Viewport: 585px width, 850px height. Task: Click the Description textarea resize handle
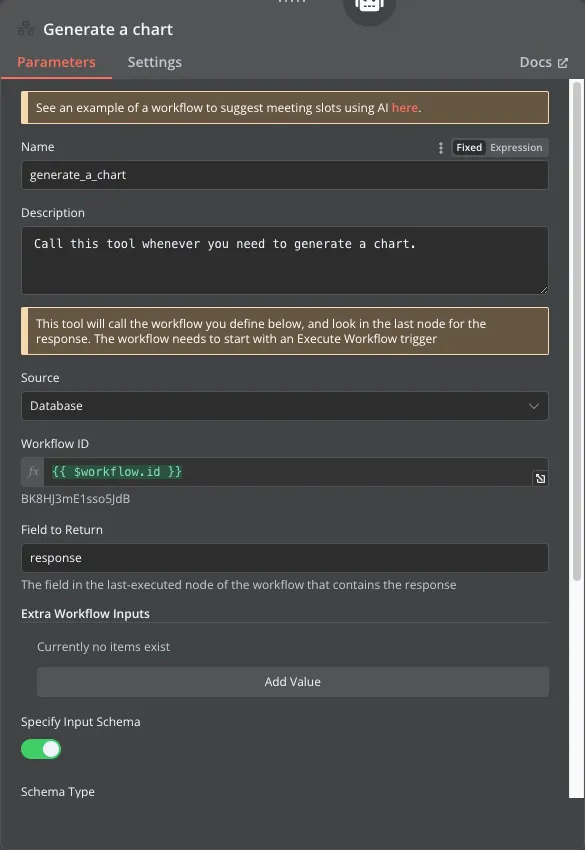[544, 290]
